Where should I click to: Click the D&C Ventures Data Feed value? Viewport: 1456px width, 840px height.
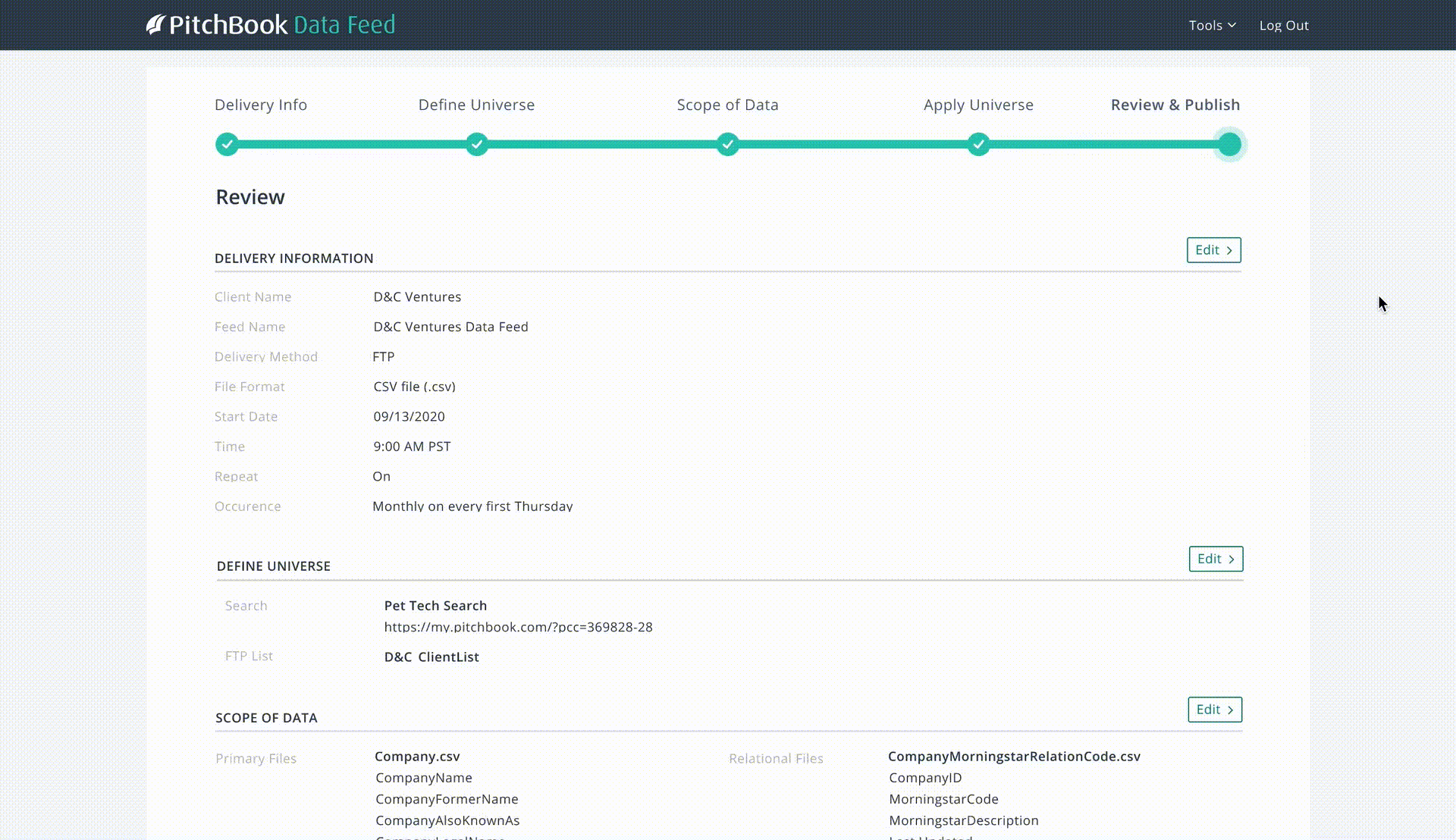click(450, 327)
